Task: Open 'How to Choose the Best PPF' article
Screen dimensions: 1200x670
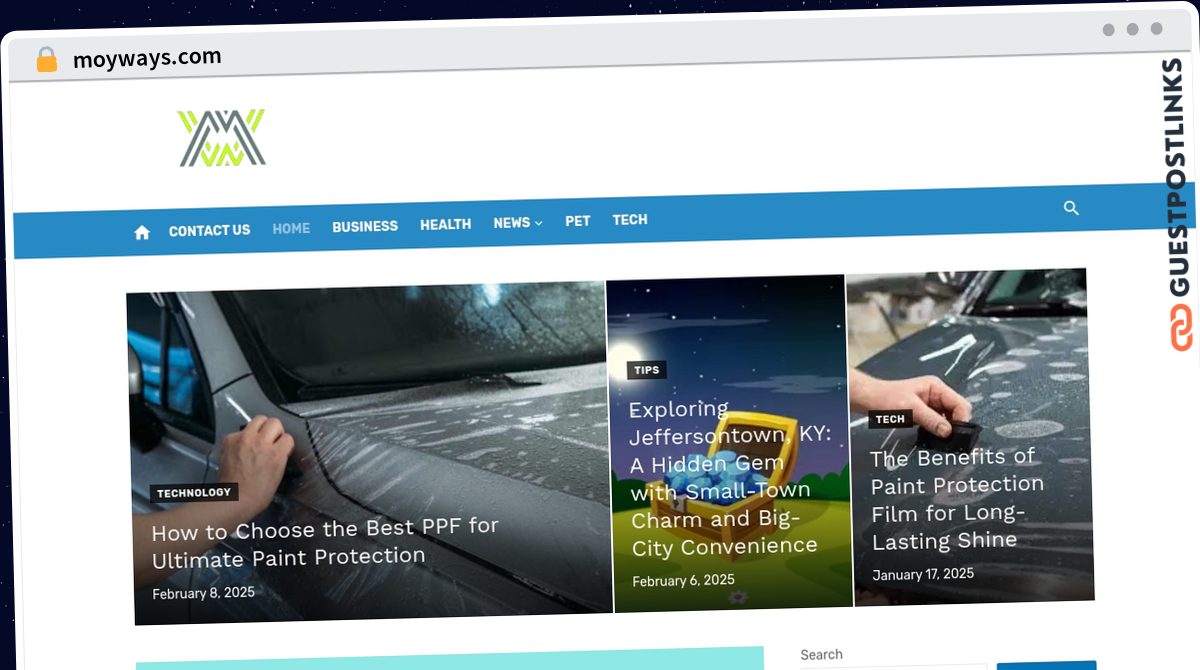Action: click(324, 542)
